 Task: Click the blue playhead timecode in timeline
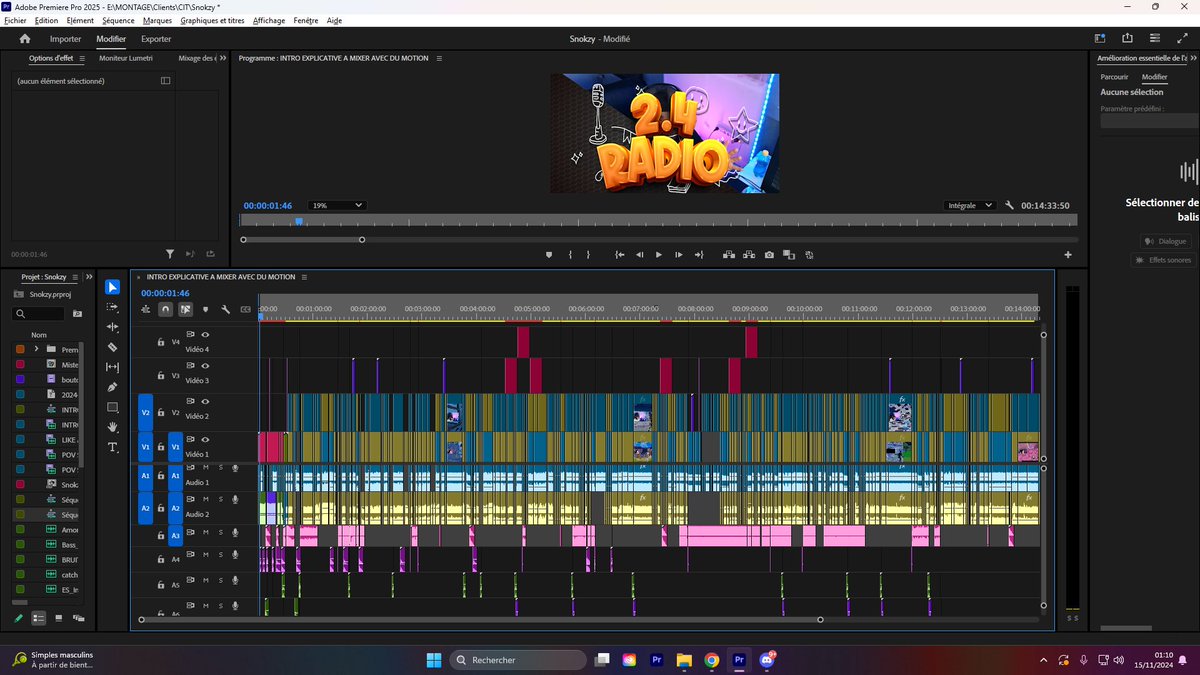(x=165, y=293)
